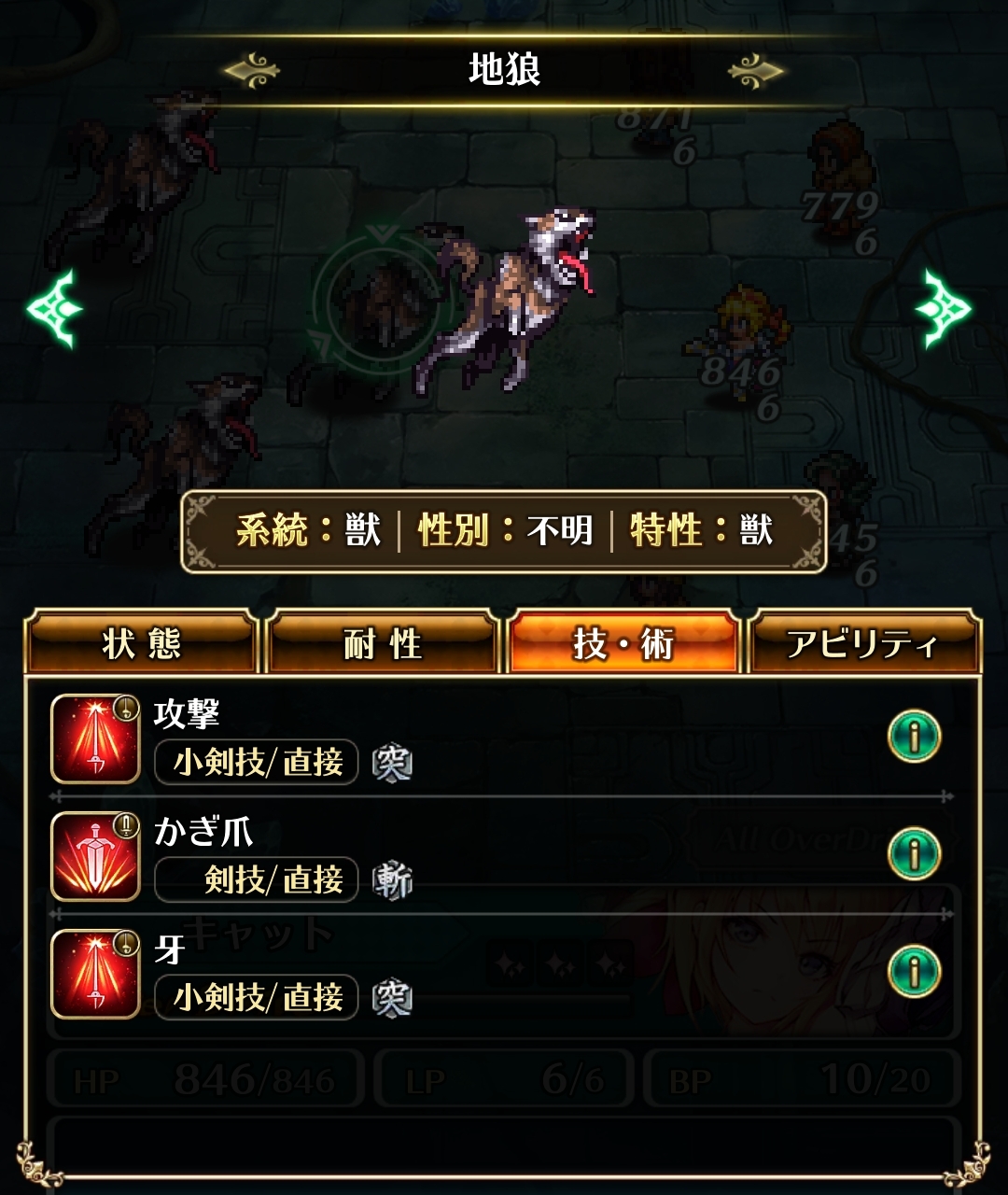Tap the 地狼 wolf sprite in center

point(507,299)
